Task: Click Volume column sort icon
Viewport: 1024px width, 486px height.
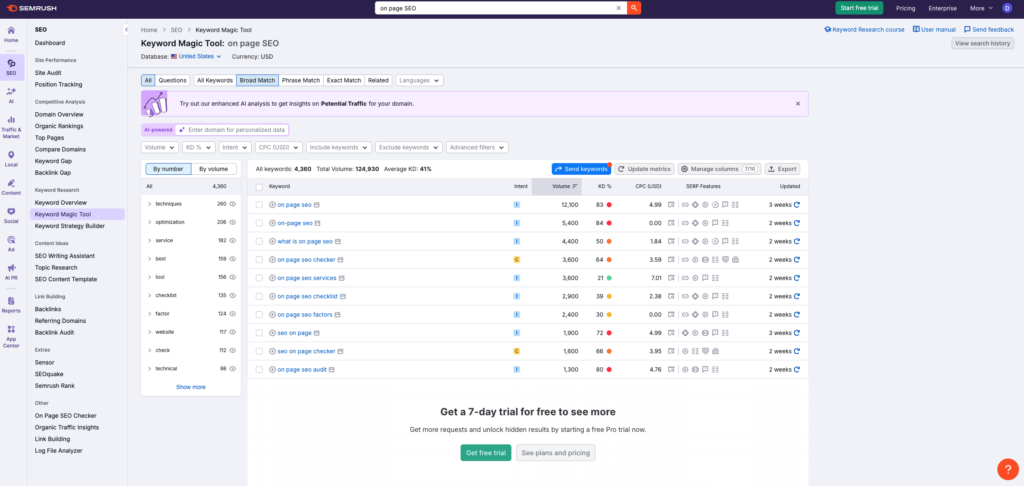Action: 575,187
